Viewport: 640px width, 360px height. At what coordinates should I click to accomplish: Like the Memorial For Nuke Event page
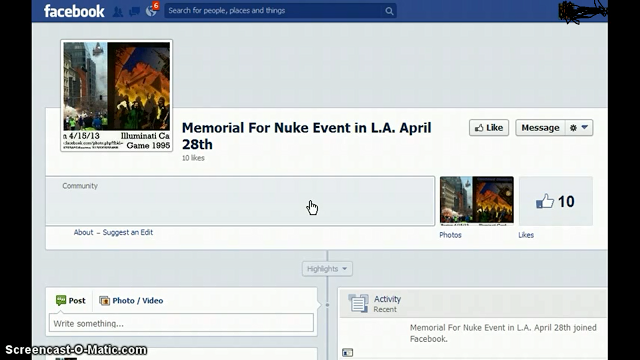489,128
